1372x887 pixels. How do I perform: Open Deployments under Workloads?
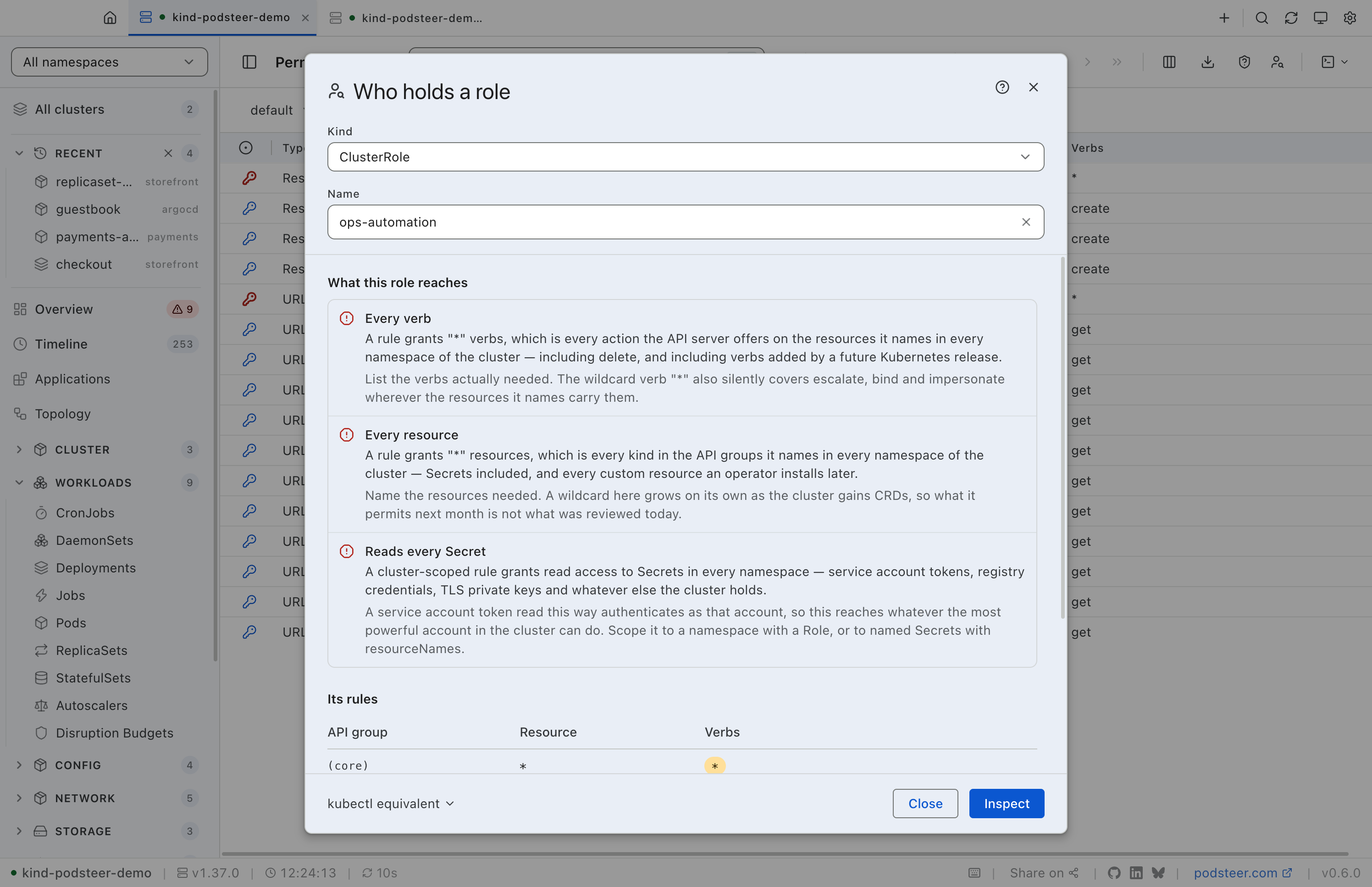(x=116, y=568)
